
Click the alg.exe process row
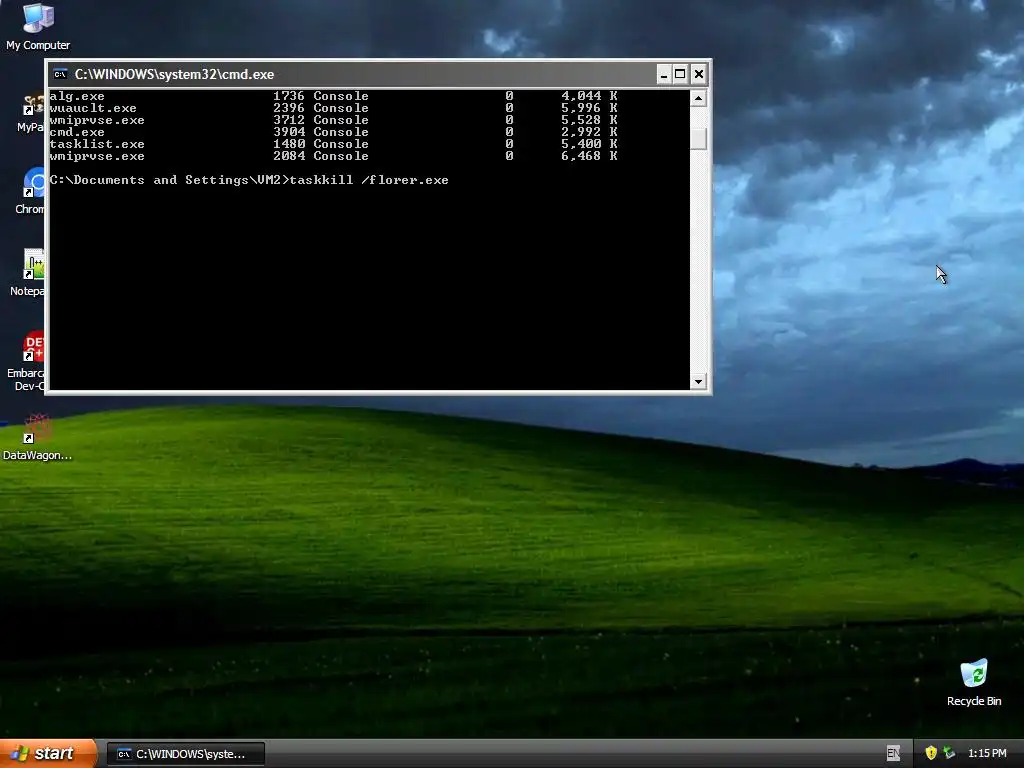click(333, 96)
